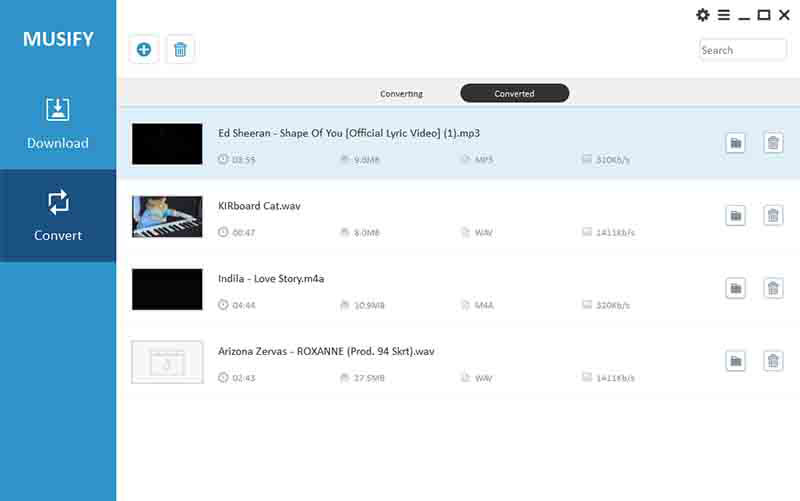Switch to the Converting tab
Screen dimensions: 800x501
401,94
